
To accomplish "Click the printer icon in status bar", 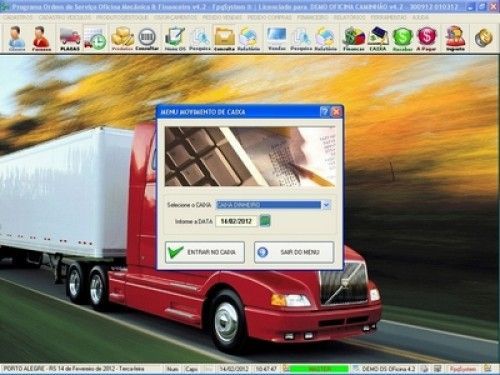I will [424, 369].
